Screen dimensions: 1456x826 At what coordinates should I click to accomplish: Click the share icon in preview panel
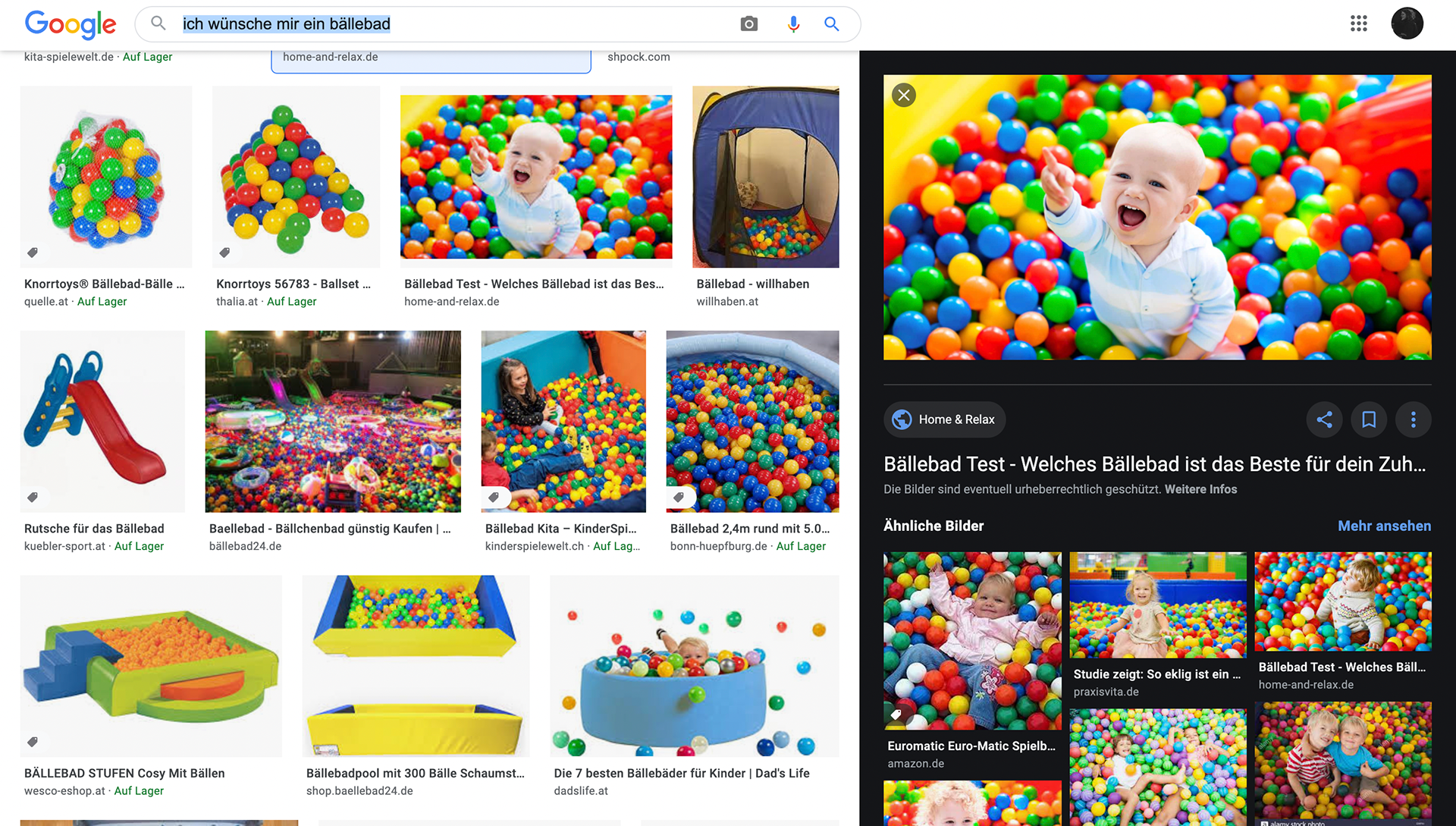click(1324, 419)
